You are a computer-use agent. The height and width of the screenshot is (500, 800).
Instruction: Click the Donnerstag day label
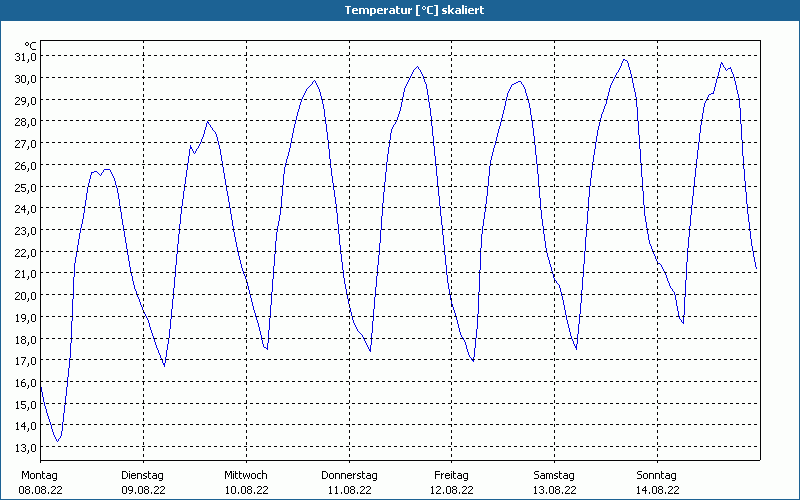[349, 476]
